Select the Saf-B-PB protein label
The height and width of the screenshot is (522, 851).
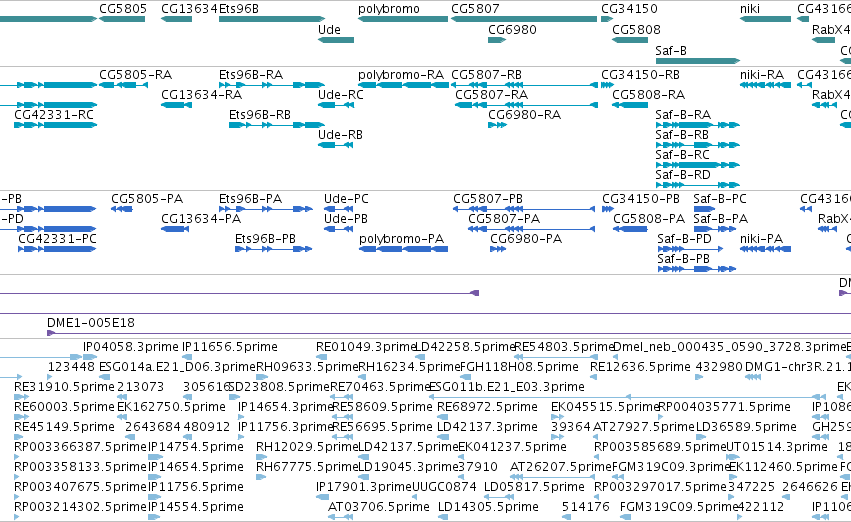tap(683, 259)
